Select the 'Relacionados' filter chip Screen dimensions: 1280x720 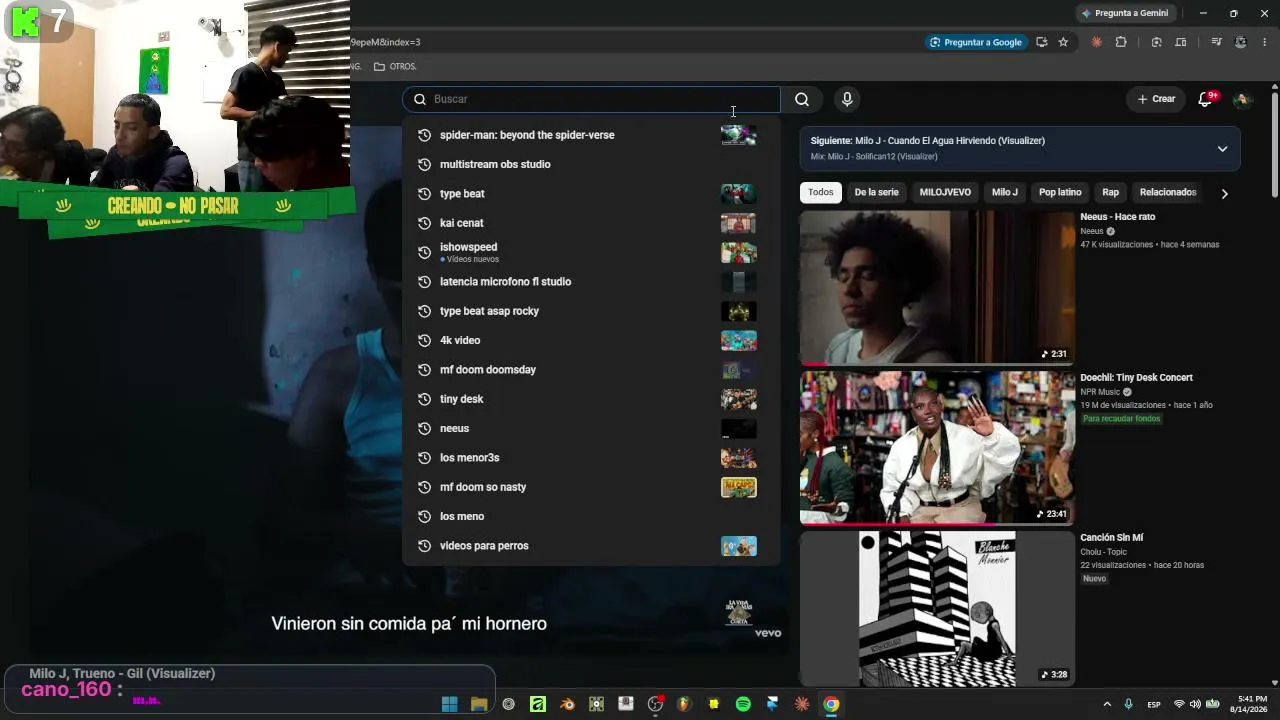pos(1168,192)
